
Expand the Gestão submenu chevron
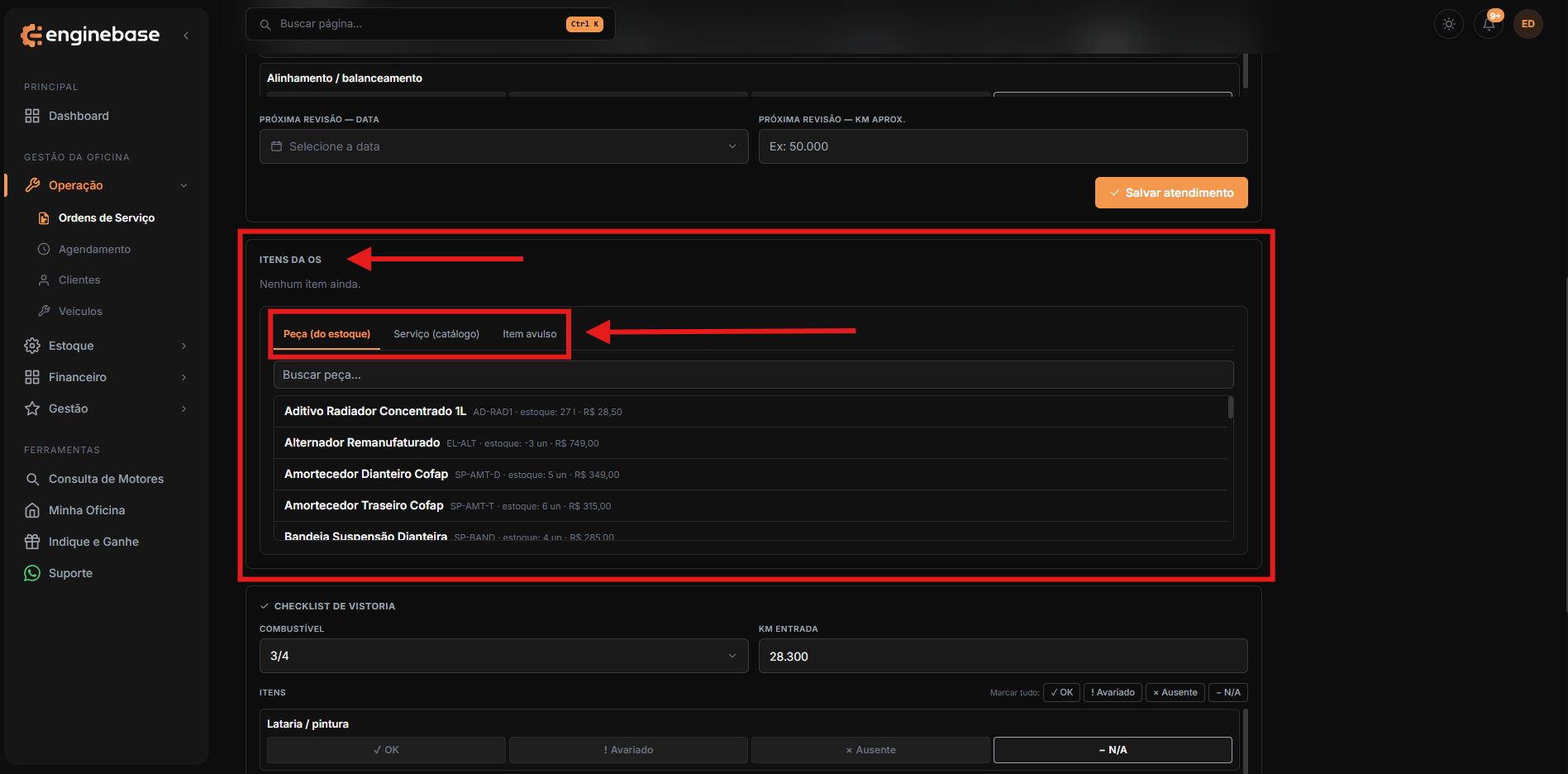coord(183,408)
